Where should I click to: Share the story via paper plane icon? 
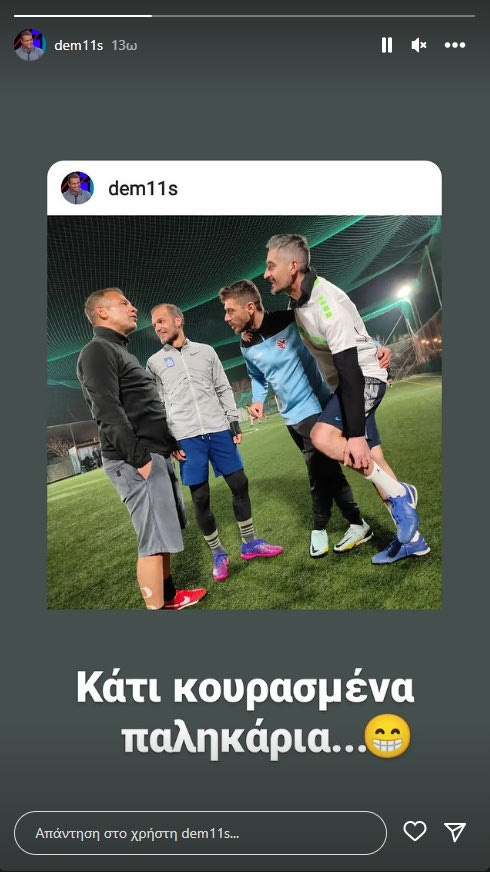(x=455, y=831)
